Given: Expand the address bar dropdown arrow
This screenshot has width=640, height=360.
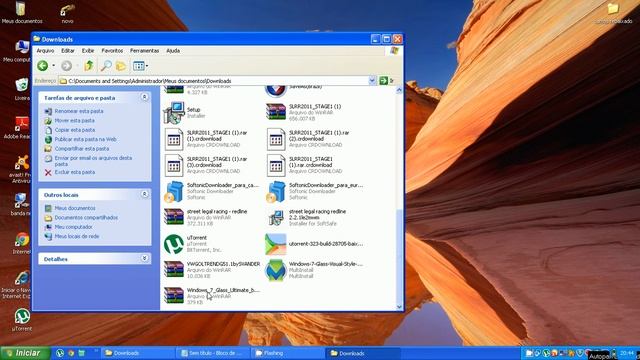Looking at the screenshot, I should pyautogui.click(x=372, y=81).
